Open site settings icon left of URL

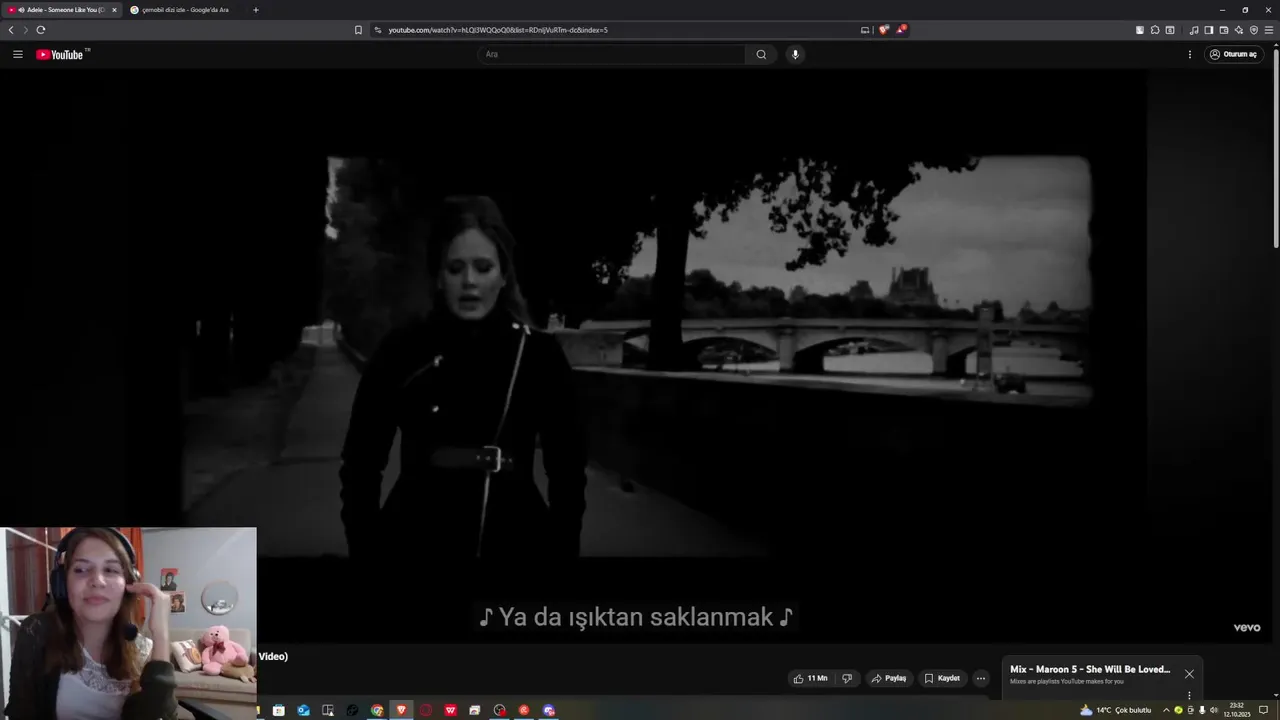378,30
